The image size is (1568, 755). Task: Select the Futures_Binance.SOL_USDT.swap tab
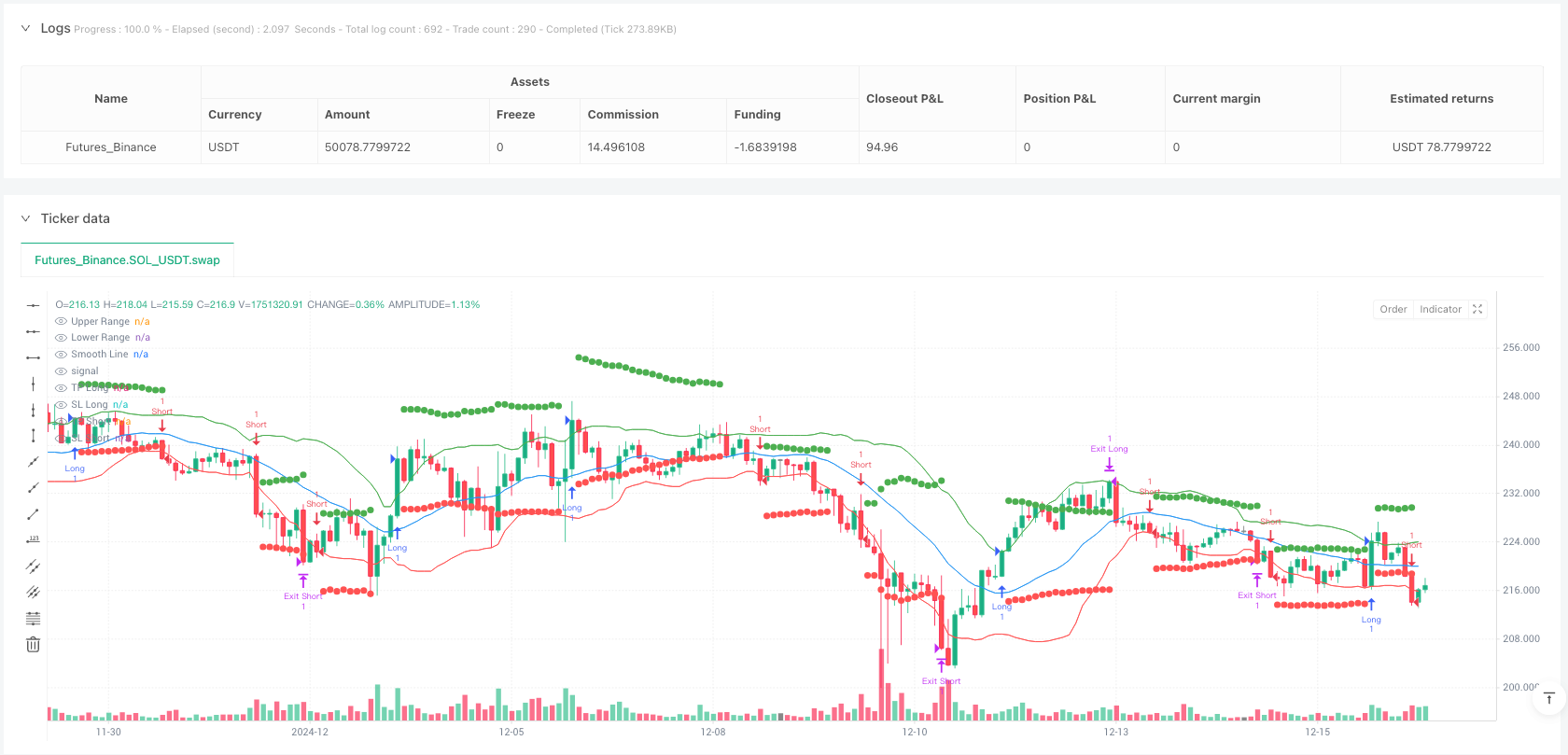[127, 260]
